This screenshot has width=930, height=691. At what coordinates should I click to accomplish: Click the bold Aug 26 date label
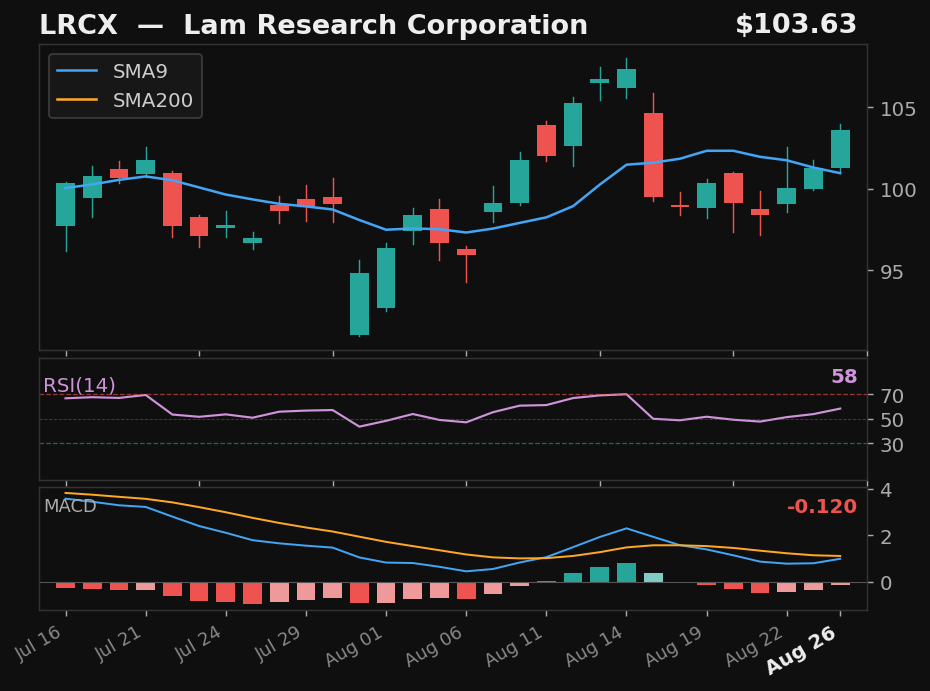(802, 649)
